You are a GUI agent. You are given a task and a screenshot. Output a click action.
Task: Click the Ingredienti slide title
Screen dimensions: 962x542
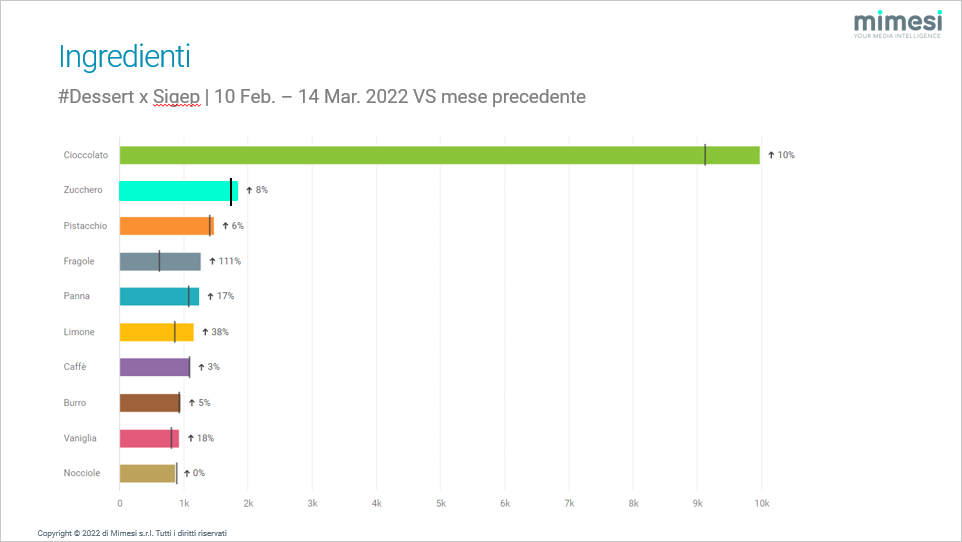124,56
